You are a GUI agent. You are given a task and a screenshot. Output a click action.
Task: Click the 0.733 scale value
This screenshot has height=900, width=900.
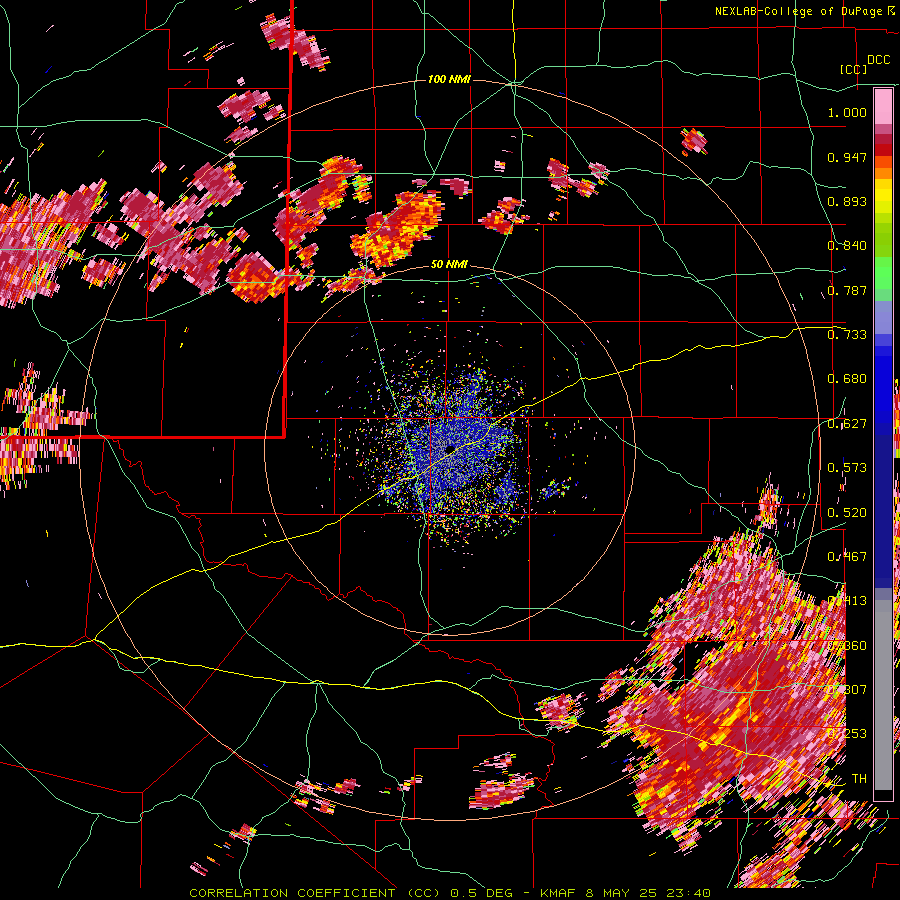[847, 335]
